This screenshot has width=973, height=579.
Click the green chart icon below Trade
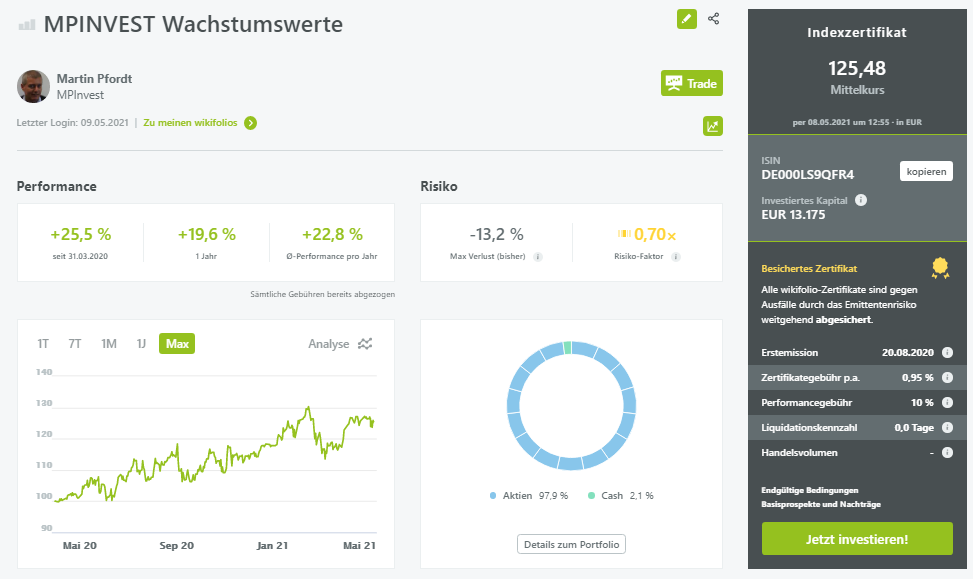(713, 126)
